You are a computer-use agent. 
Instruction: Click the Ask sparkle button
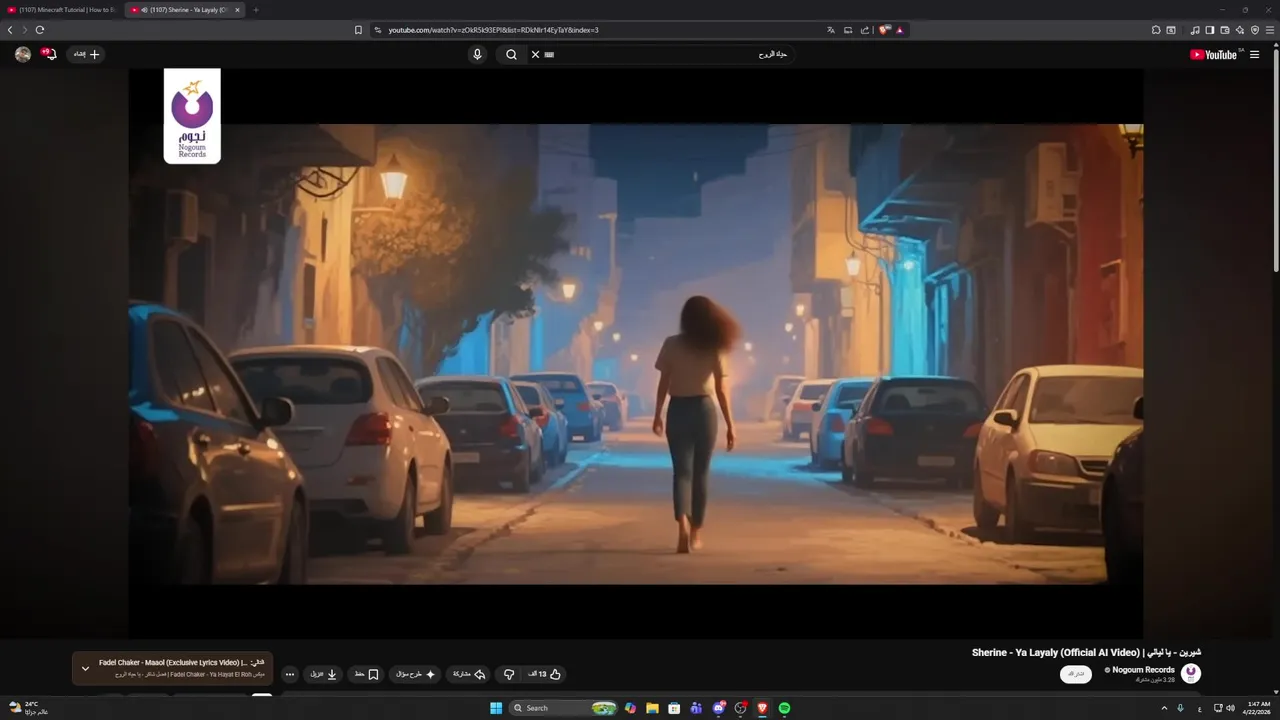tap(415, 674)
